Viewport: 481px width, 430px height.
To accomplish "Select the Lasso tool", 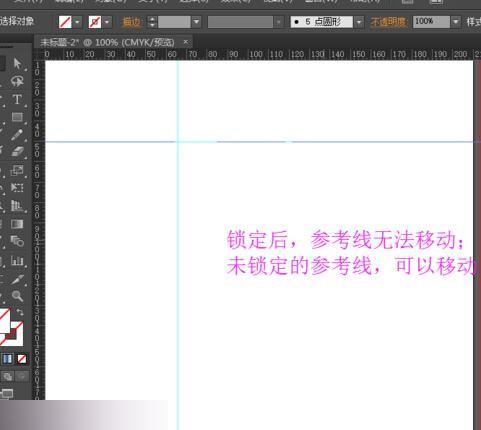I will [x=17, y=81].
